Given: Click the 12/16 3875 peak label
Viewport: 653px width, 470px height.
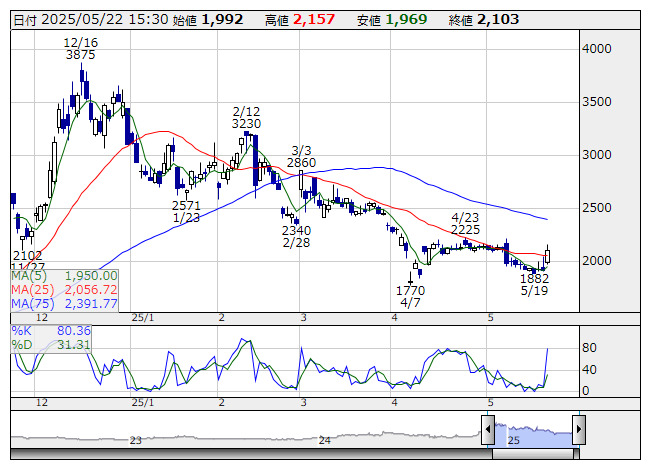Looking at the screenshot, I should pyautogui.click(x=80, y=48).
